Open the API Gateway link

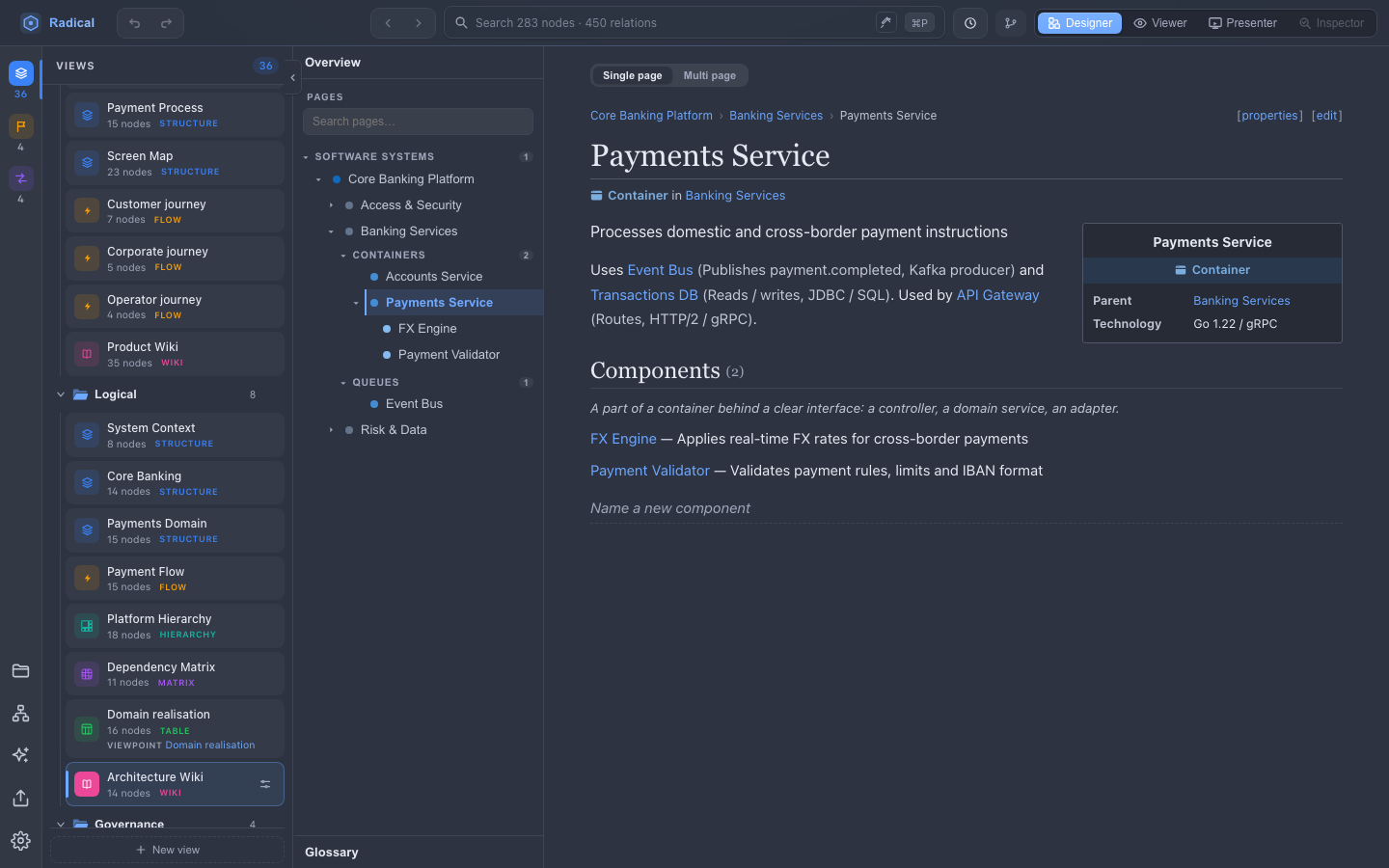click(x=997, y=295)
